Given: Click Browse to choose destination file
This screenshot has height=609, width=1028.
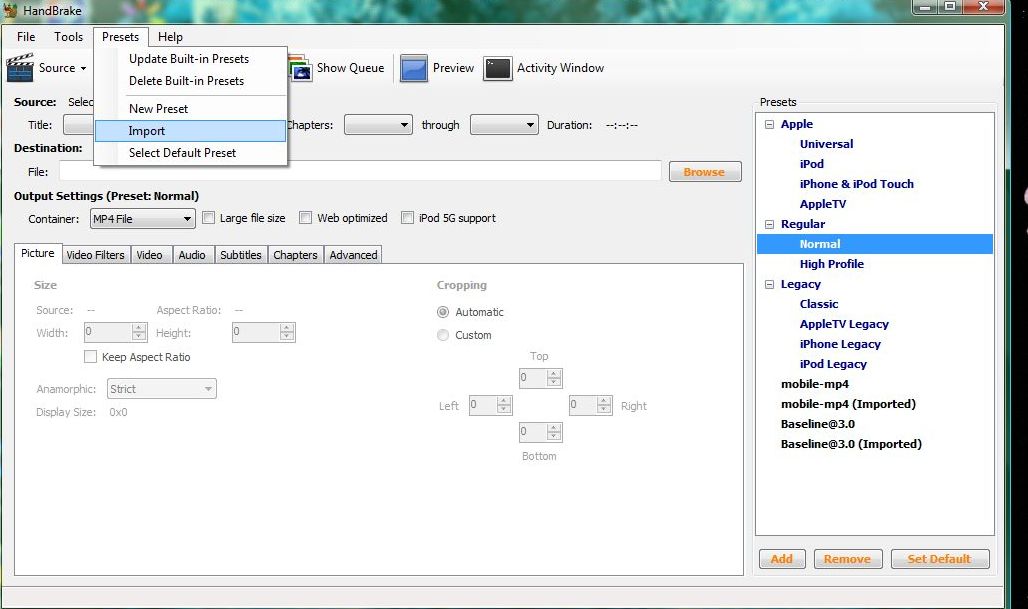Looking at the screenshot, I should (705, 171).
